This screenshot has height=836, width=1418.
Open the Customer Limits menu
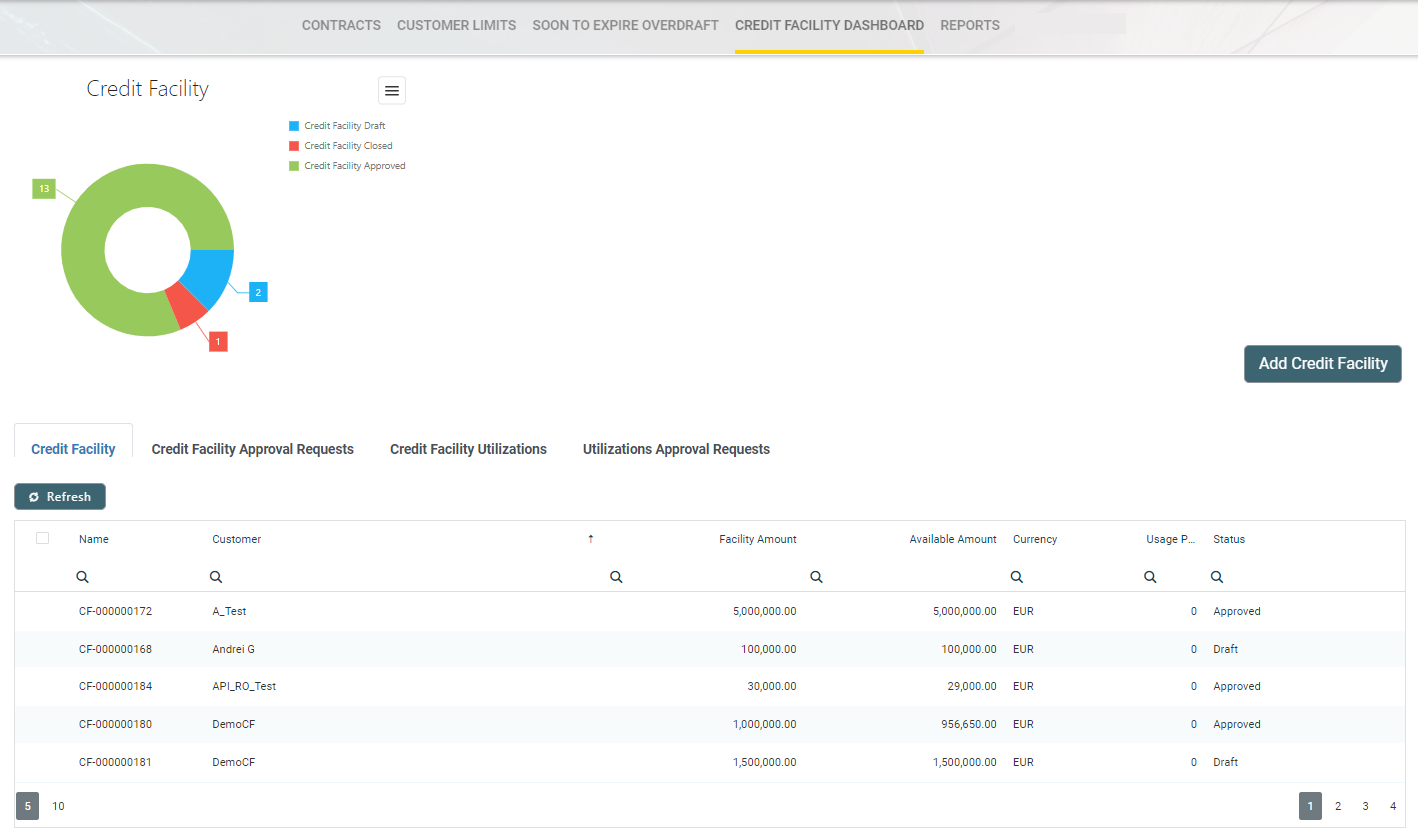click(x=456, y=25)
